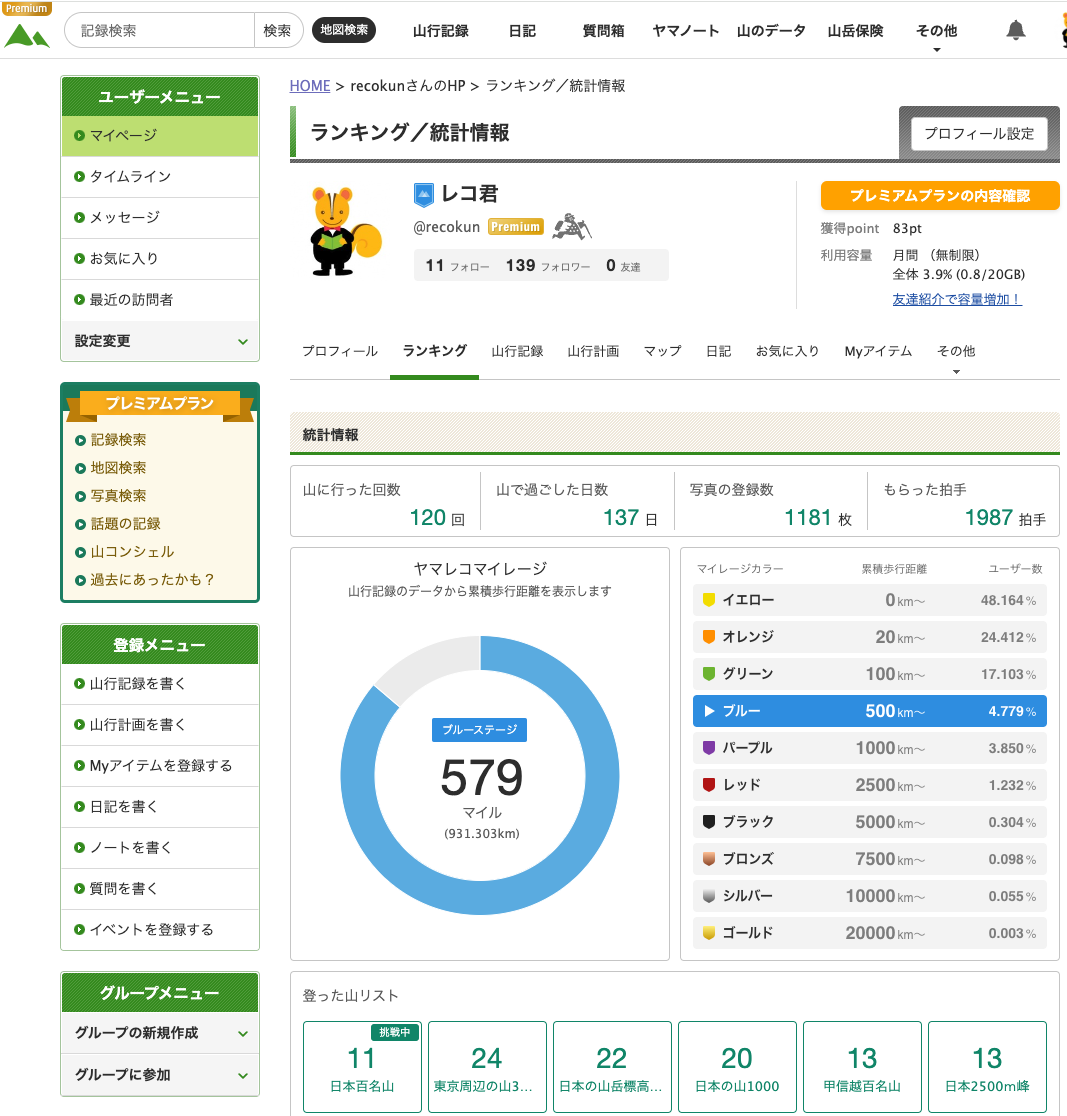Click the ブロンズ mileage badge icon

(709, 858)
